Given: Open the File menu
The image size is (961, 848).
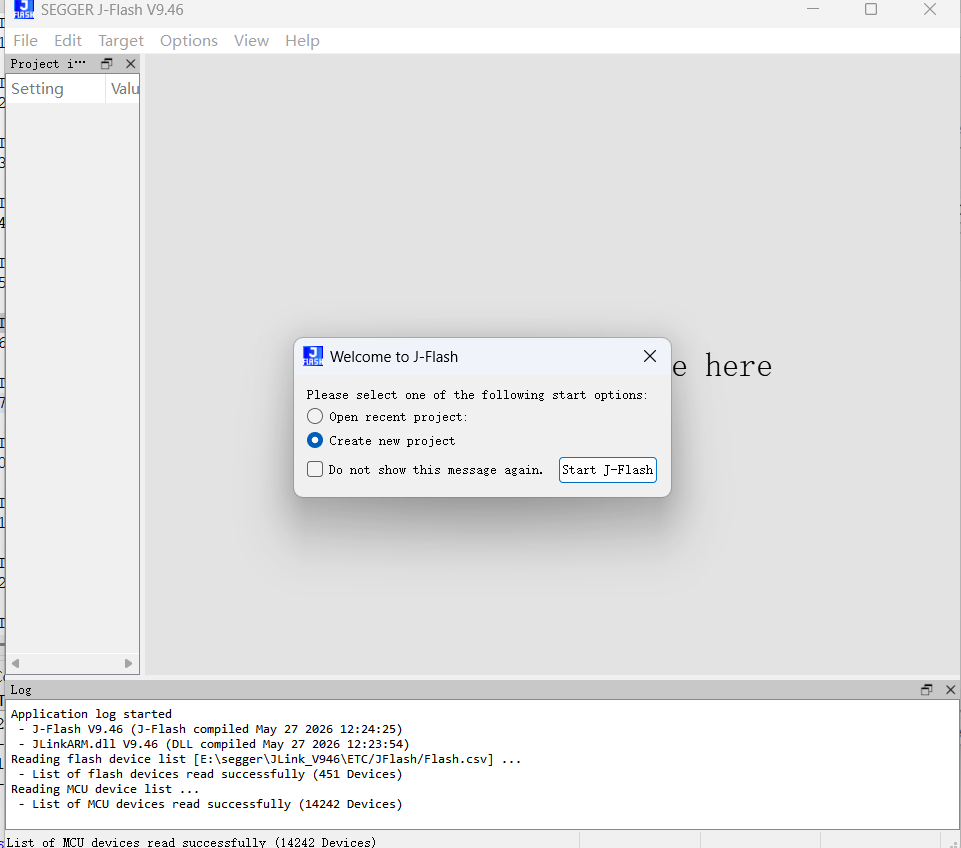Looking at the screenshot, I should [x=25, y=40].
